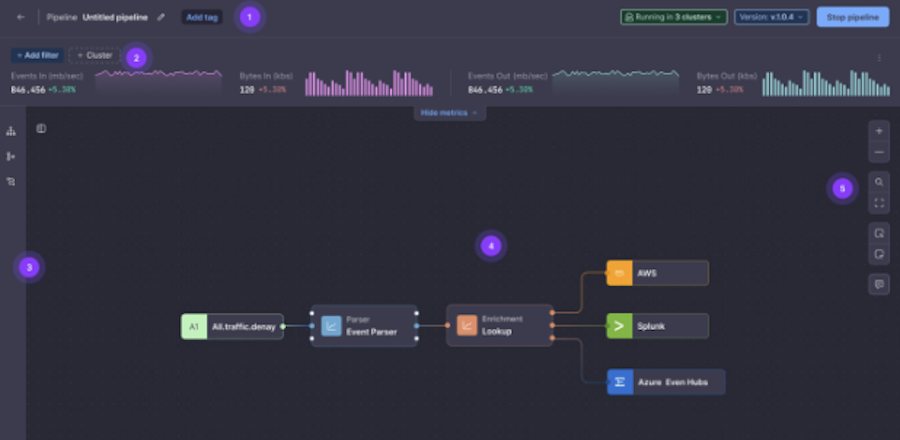
Task: Click the Lookup enrichment chart icon
Action: pyautogui.click(x=467, y=325)
